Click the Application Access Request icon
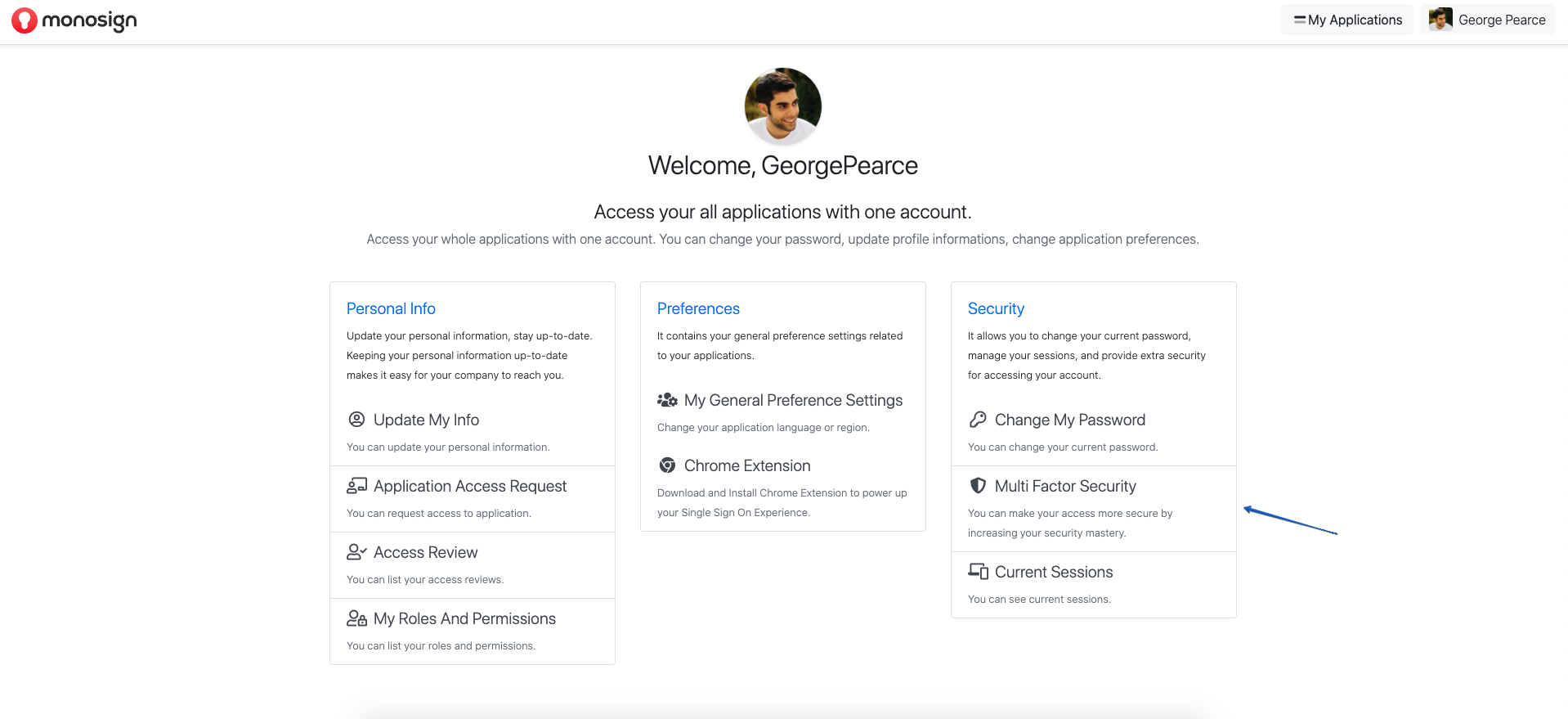Screen dimensions: 1568x719 356,486
